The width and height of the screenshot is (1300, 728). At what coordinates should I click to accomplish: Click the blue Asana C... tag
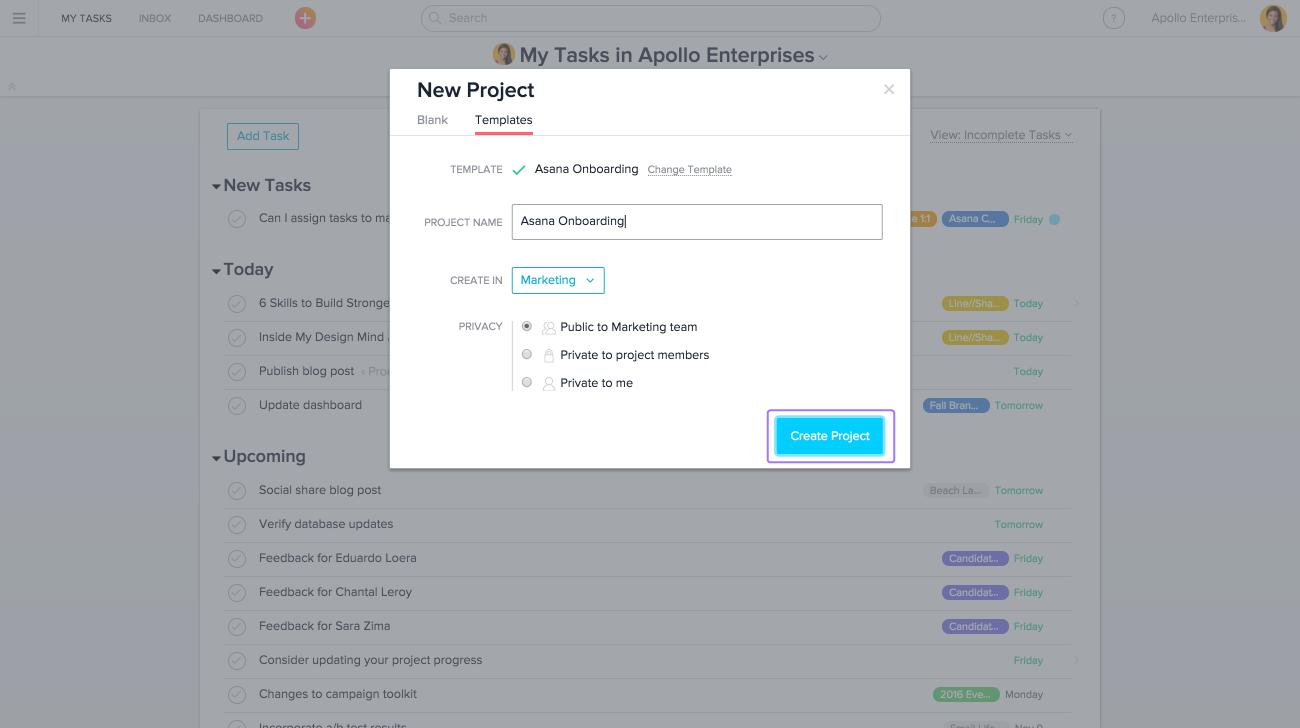pos(975,219)
